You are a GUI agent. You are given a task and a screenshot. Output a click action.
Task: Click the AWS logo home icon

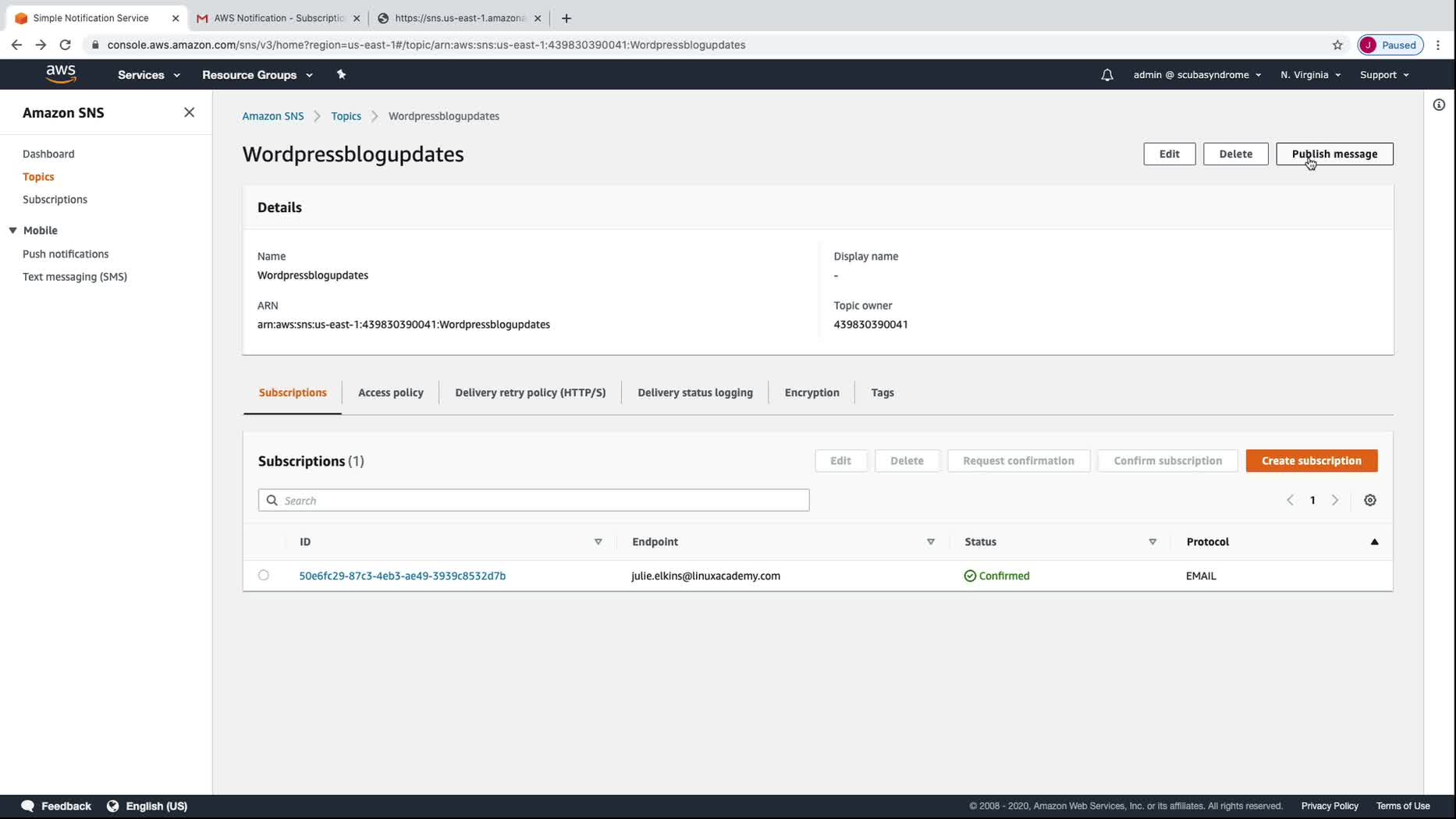(61, 74)
